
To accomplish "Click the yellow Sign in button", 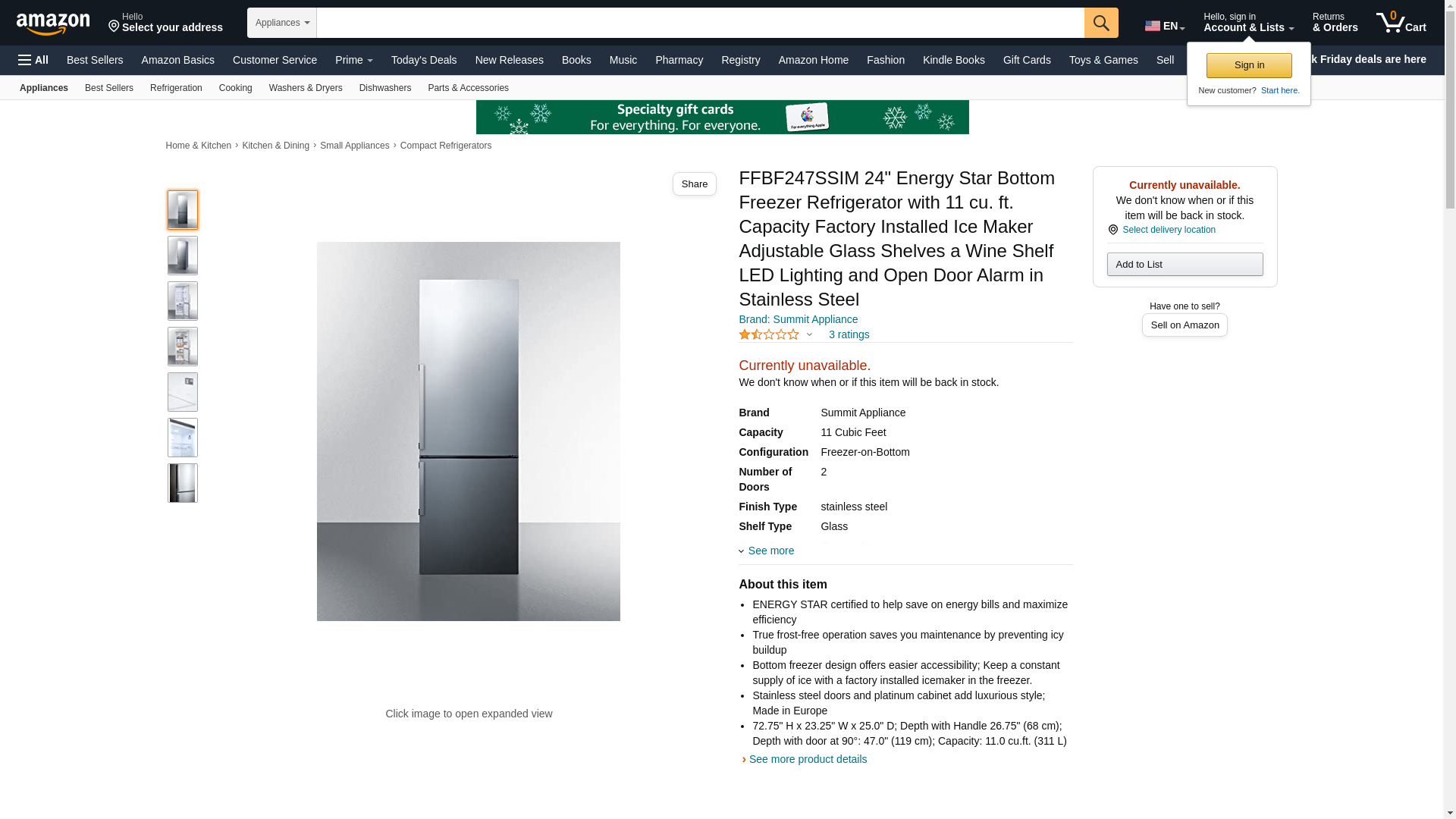I will point(1249,65).
